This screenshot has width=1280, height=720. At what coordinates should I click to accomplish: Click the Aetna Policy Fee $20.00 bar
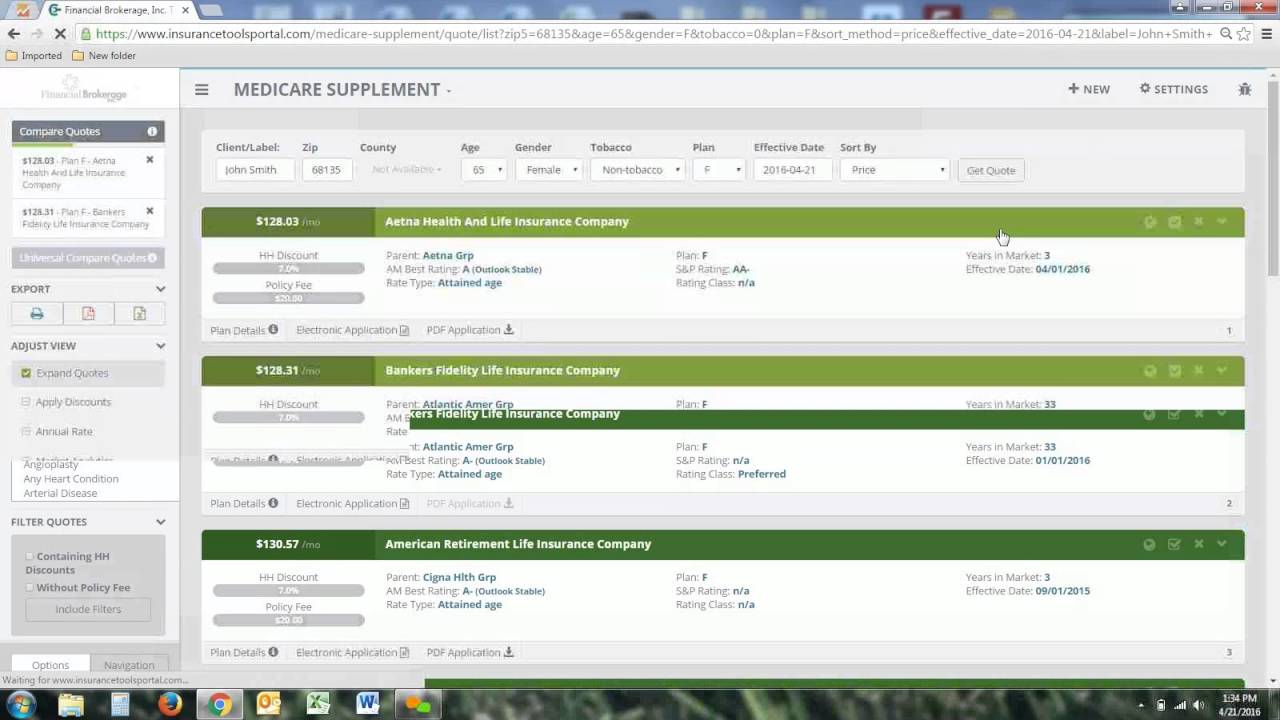tap(288, 298)
